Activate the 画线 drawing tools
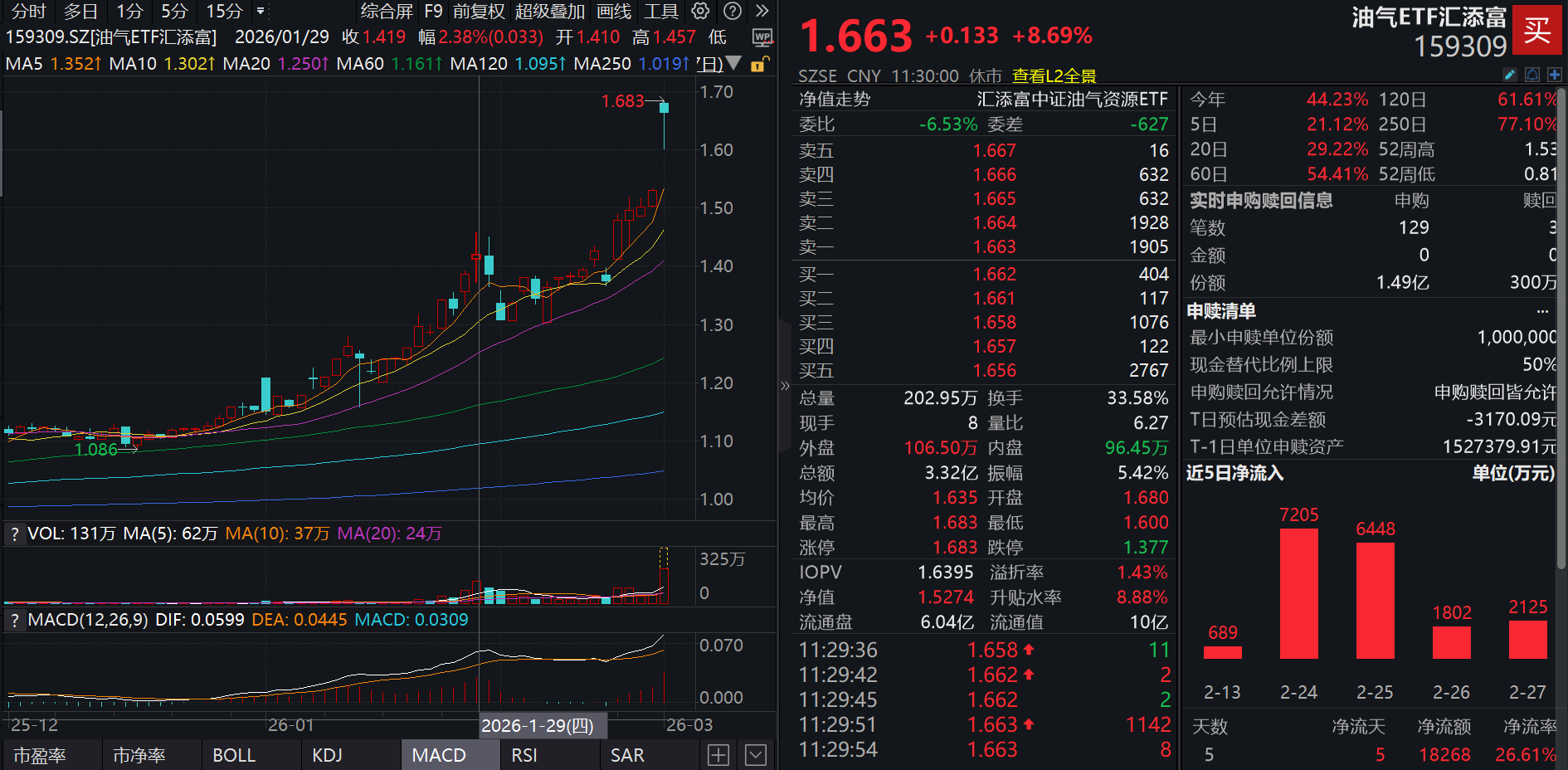The image size is (1568, 770). pos(614,11)
